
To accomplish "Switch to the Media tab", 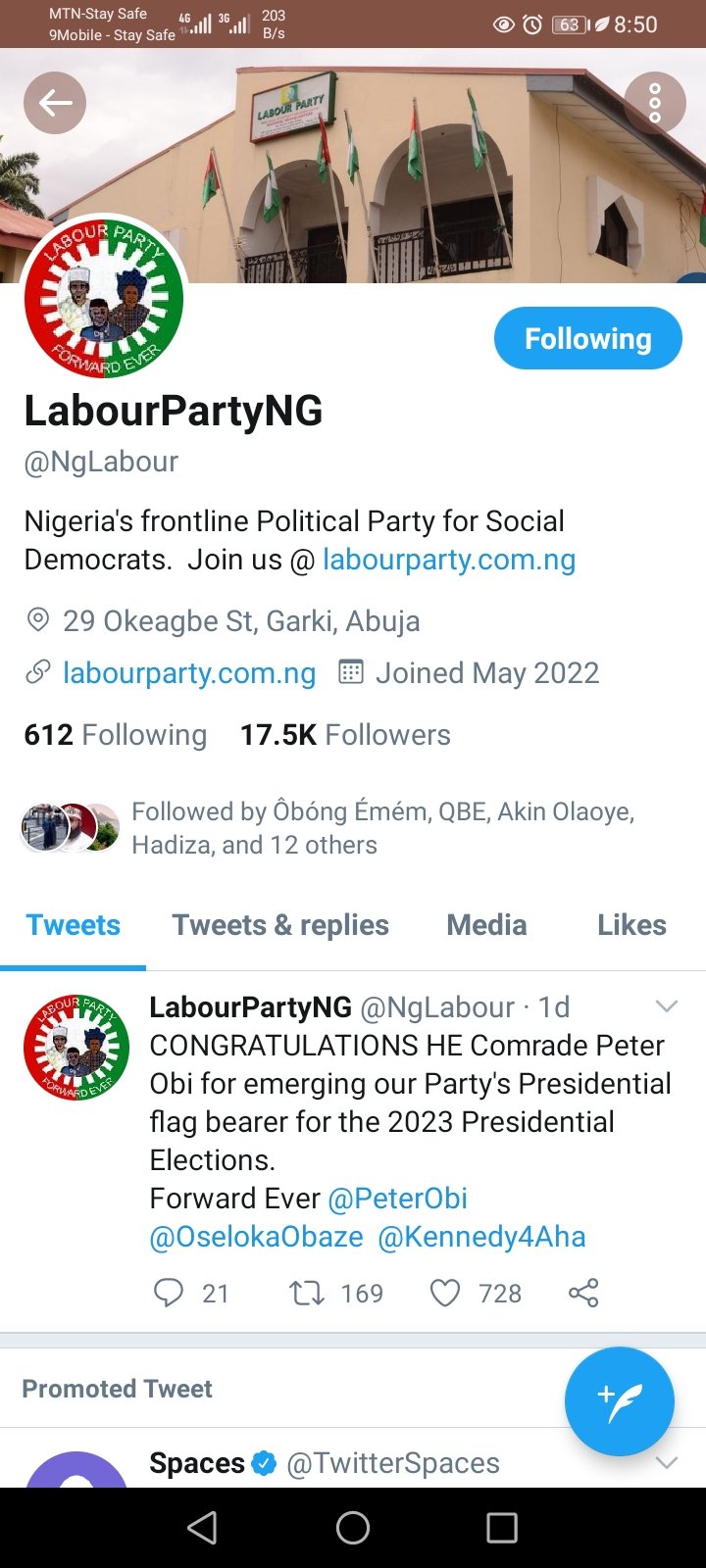I will point(486,925).
